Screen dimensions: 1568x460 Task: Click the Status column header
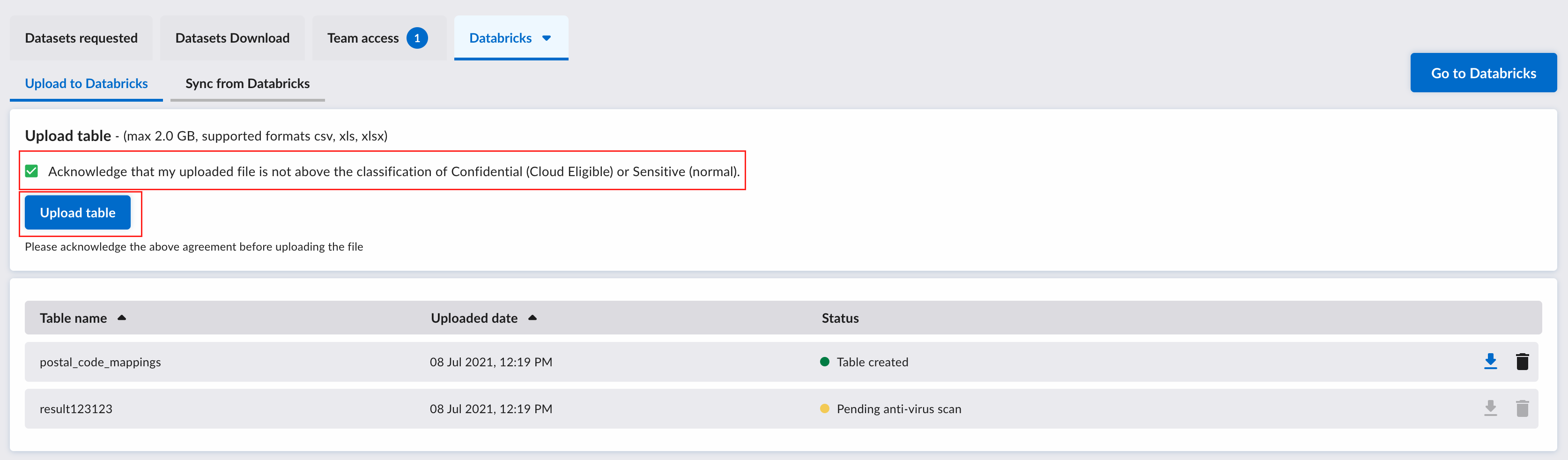tap(840, 318)
